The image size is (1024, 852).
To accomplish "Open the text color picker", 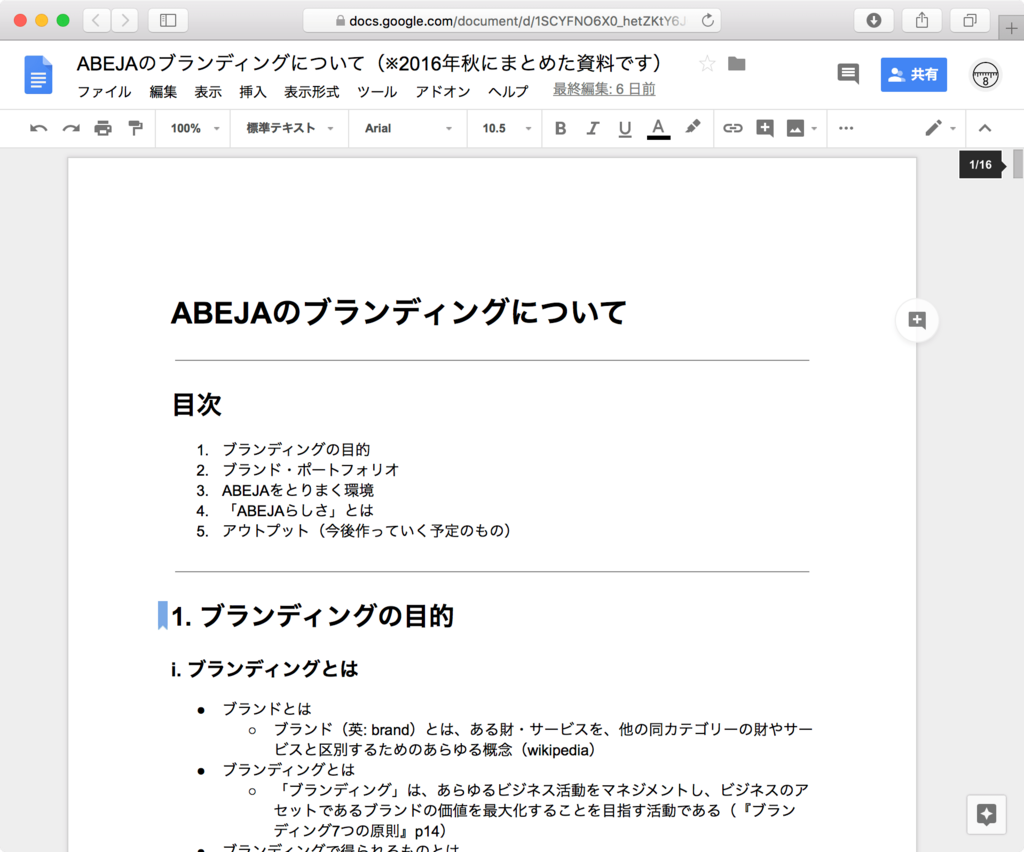I will coord(658,128).
